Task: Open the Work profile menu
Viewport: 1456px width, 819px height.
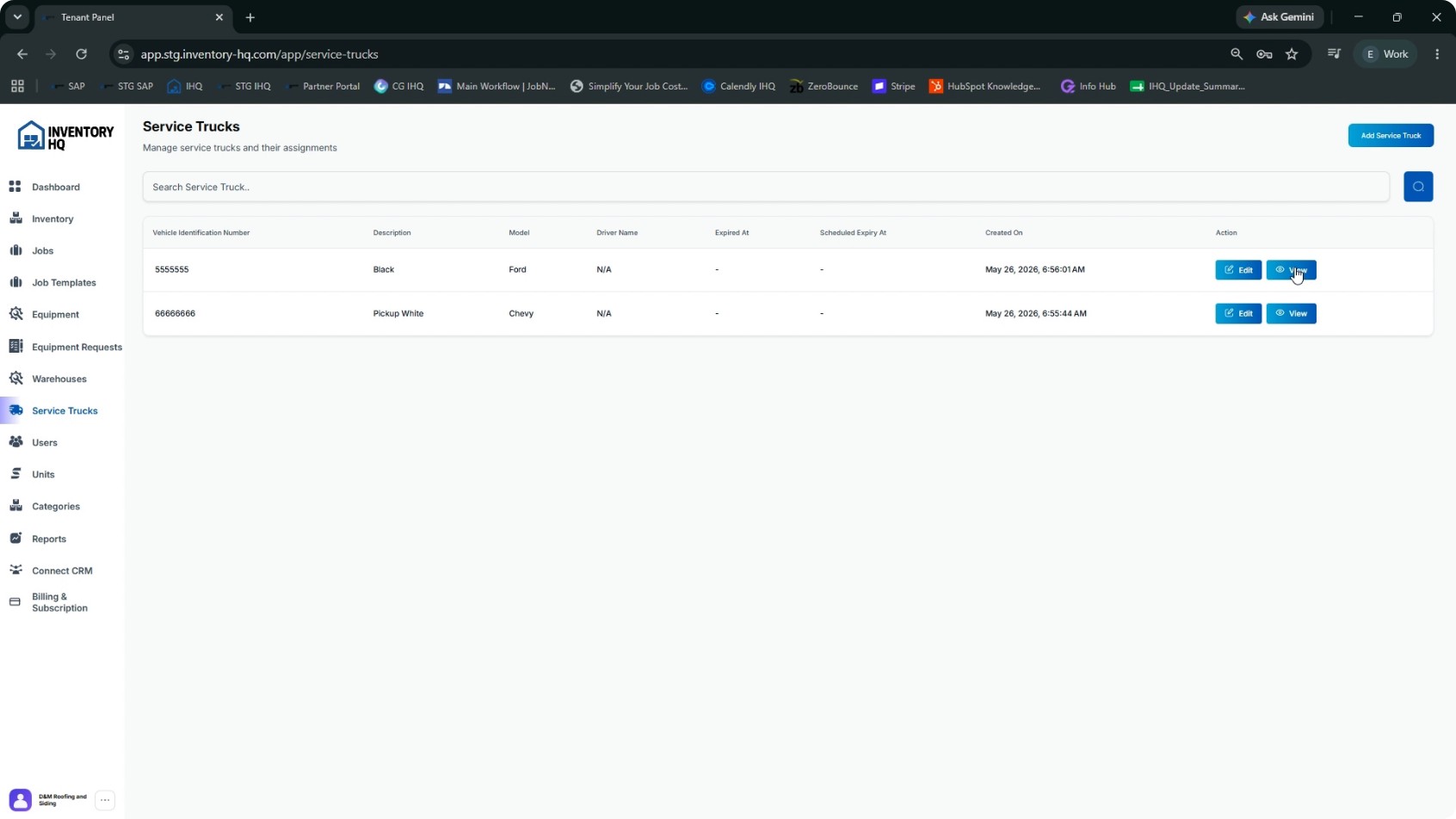Action: click(1386, 54)
